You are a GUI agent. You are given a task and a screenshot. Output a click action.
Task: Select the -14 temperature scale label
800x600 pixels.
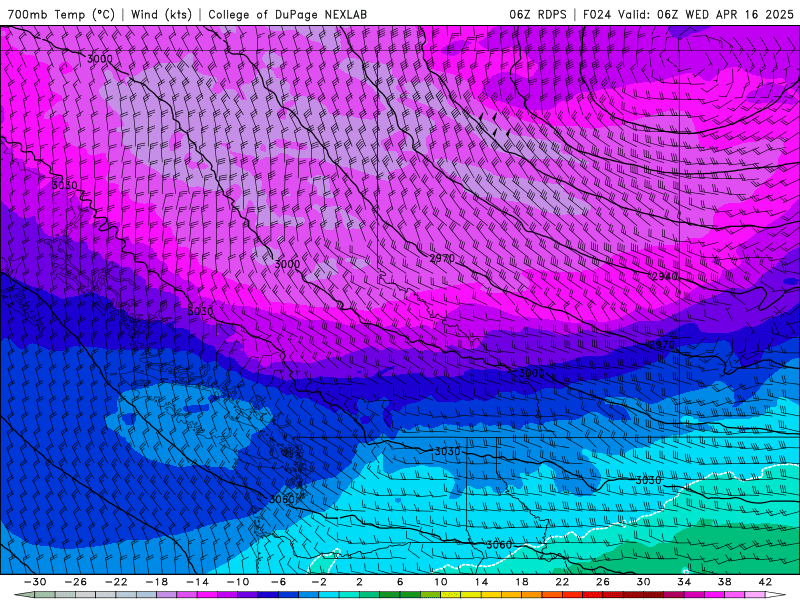[x=197, y=582]
